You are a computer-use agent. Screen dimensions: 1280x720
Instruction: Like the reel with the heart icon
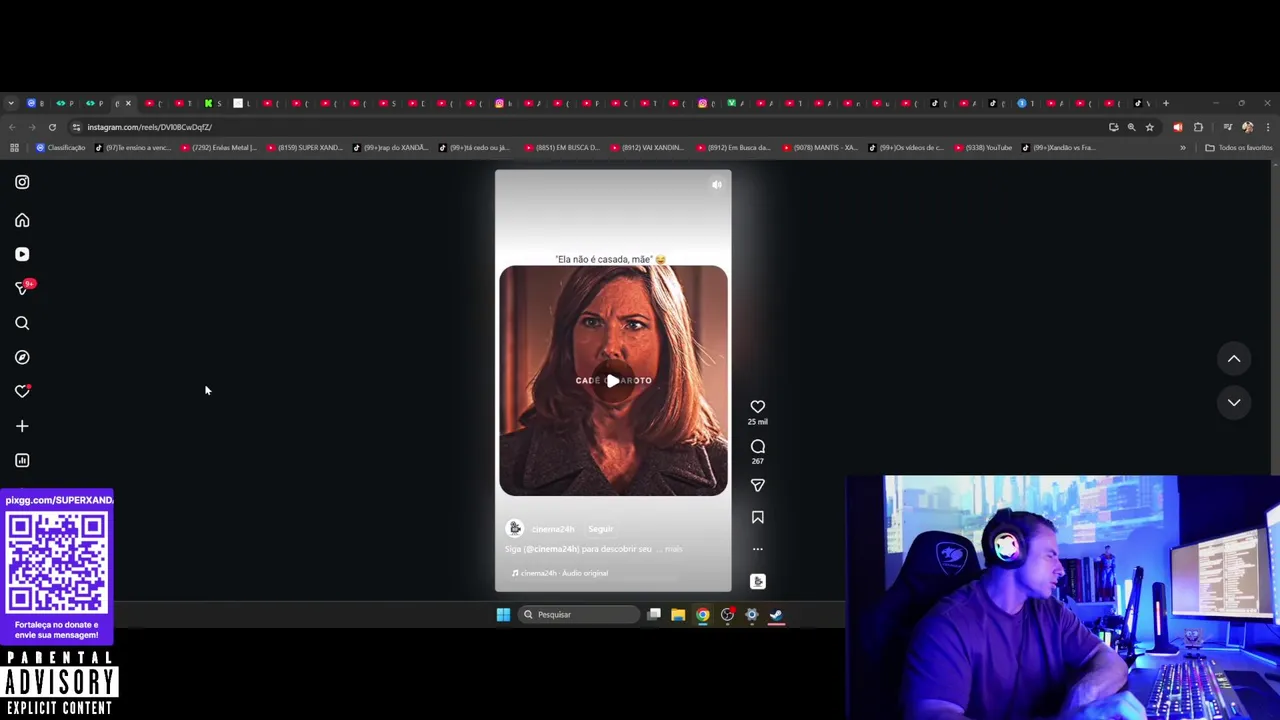pos(757,406)
